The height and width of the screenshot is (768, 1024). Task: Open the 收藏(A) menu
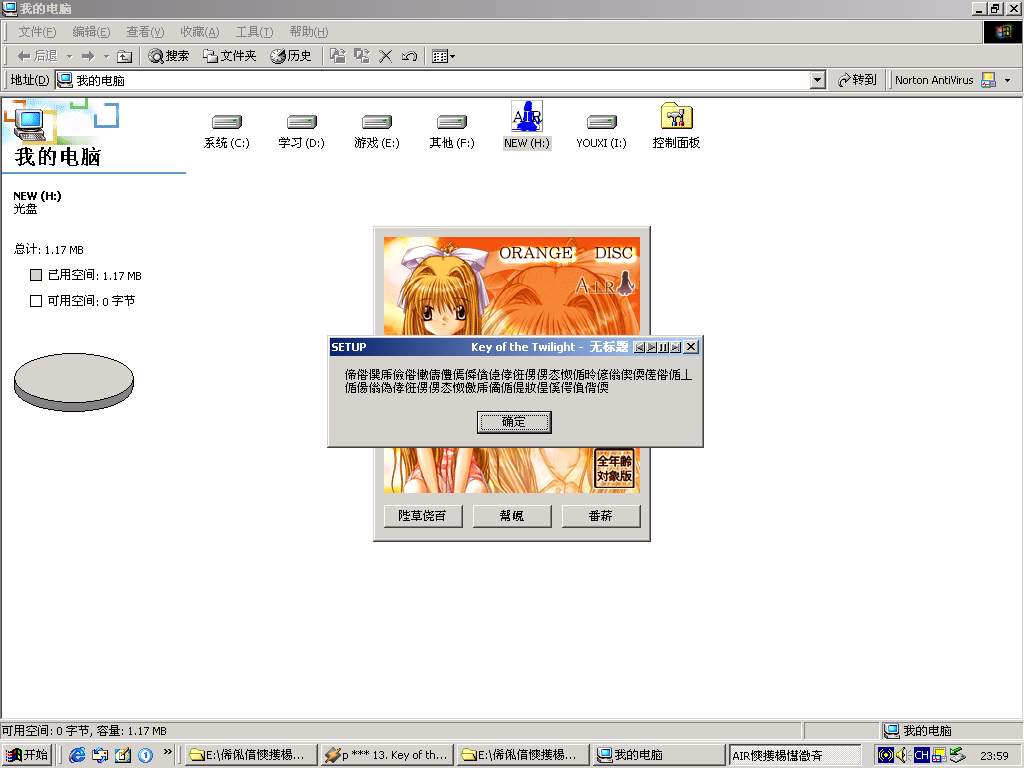[x=199, y=31]
